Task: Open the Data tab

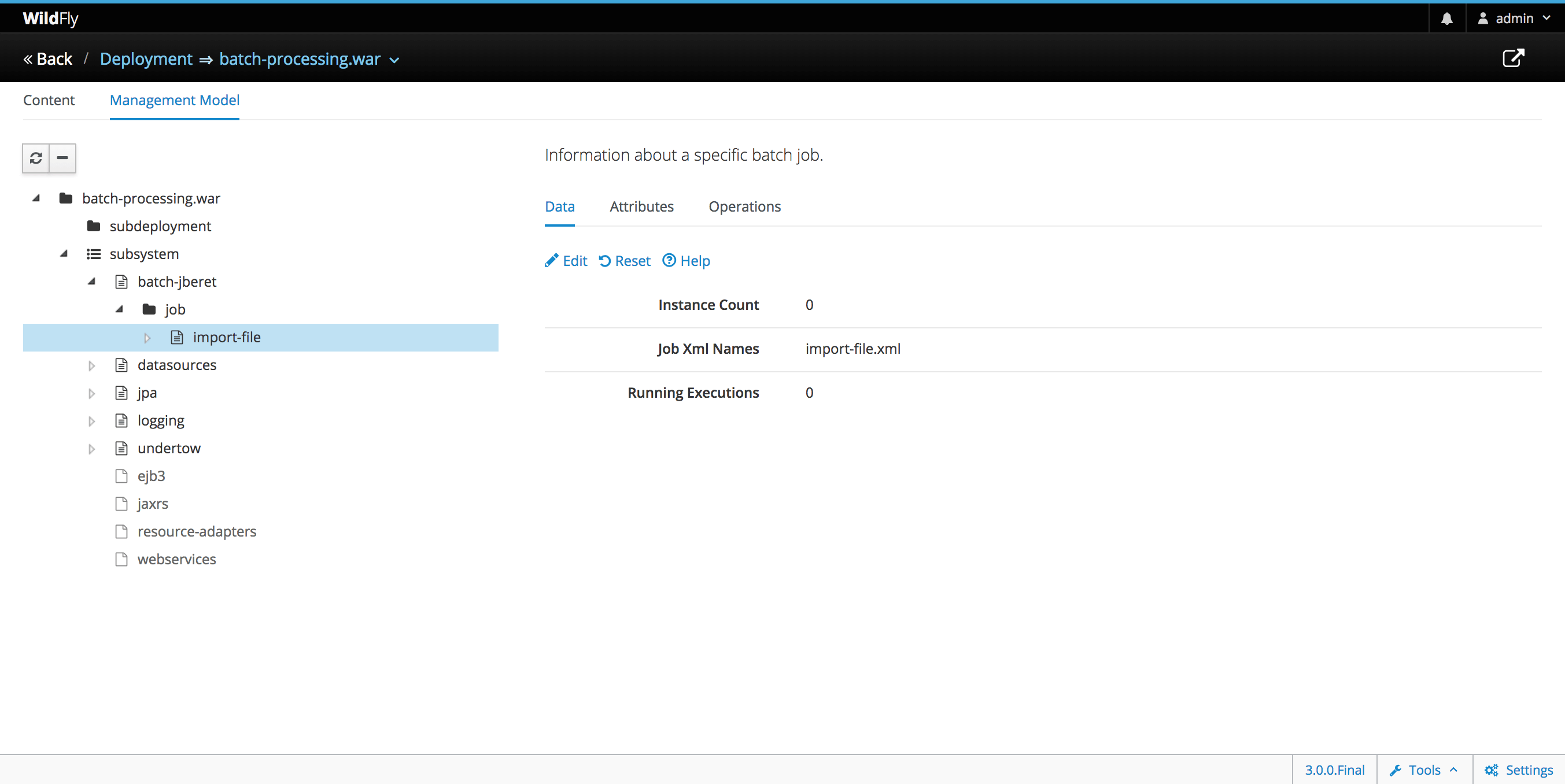Action: [x=559, y=206]
